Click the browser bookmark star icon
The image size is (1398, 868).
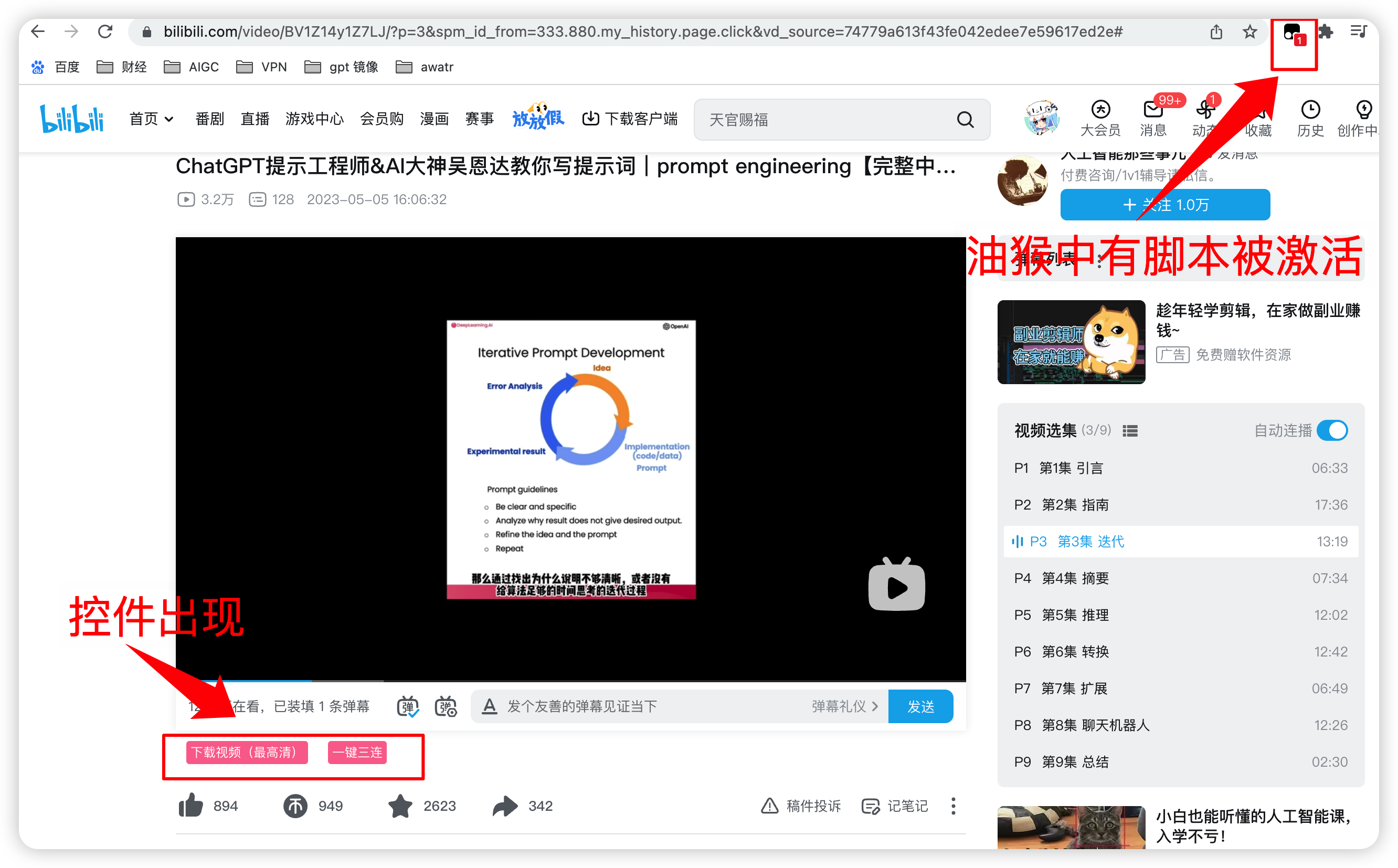tap(1249, 31)
